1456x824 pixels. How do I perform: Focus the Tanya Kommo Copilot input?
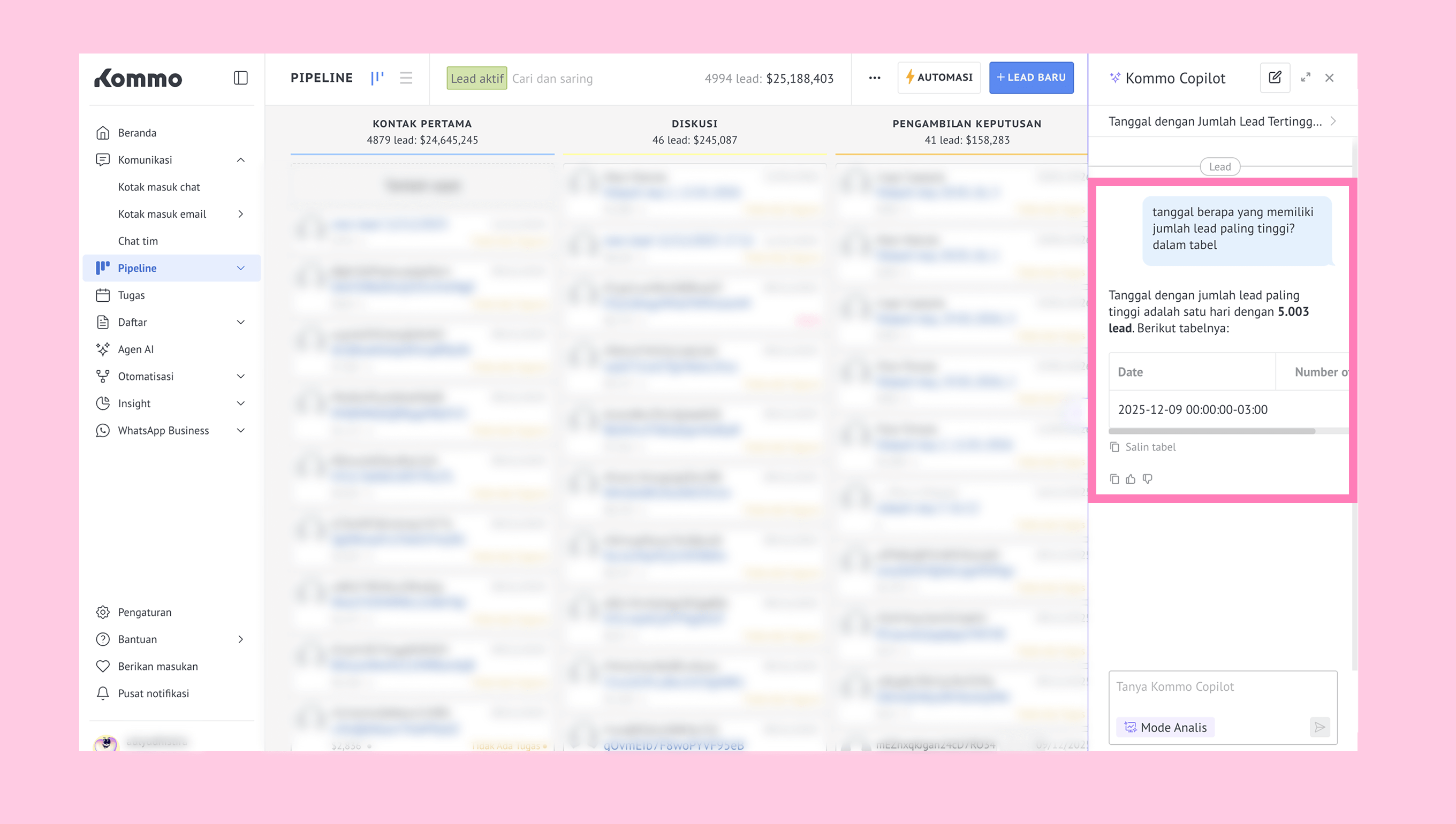(1222, 687)
